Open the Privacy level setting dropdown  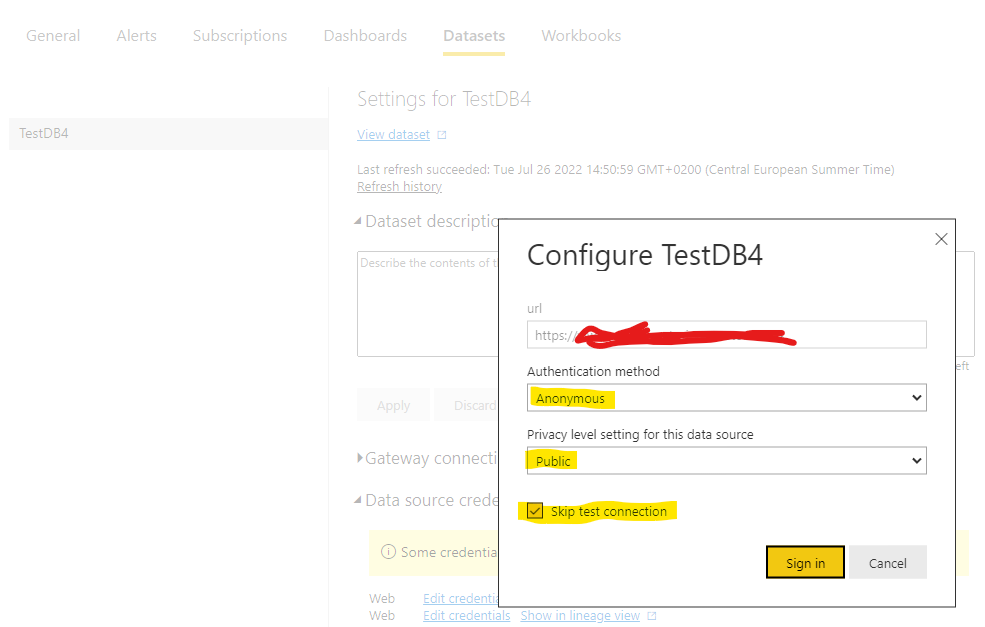pyautogui.click(x=726, y=461)
